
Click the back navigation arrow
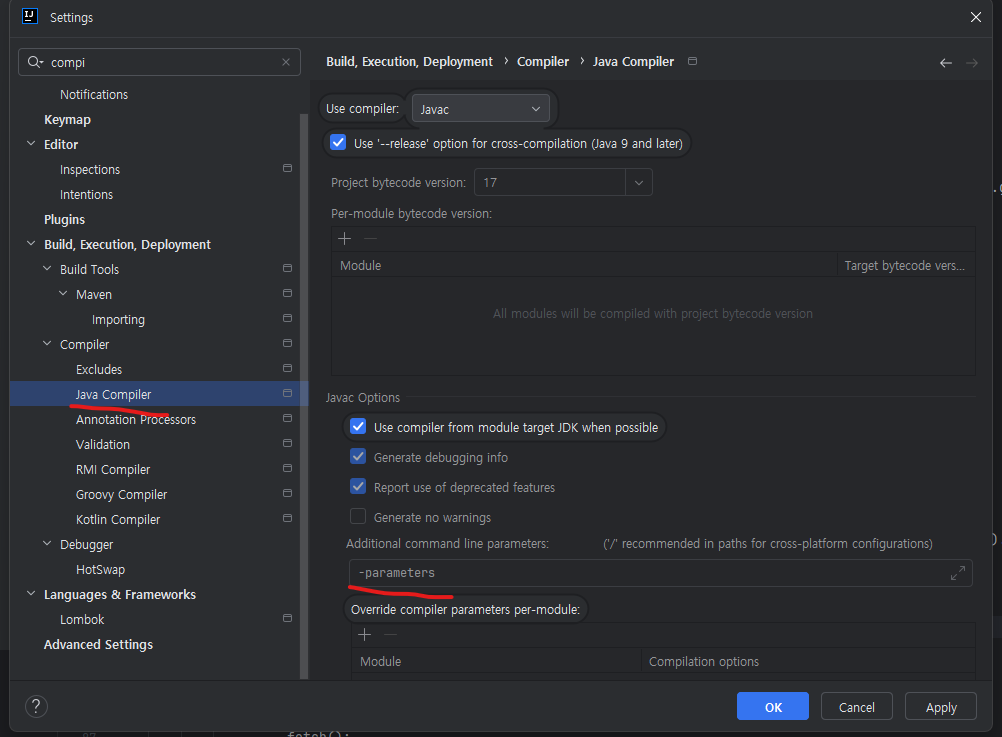coord(944,61)
